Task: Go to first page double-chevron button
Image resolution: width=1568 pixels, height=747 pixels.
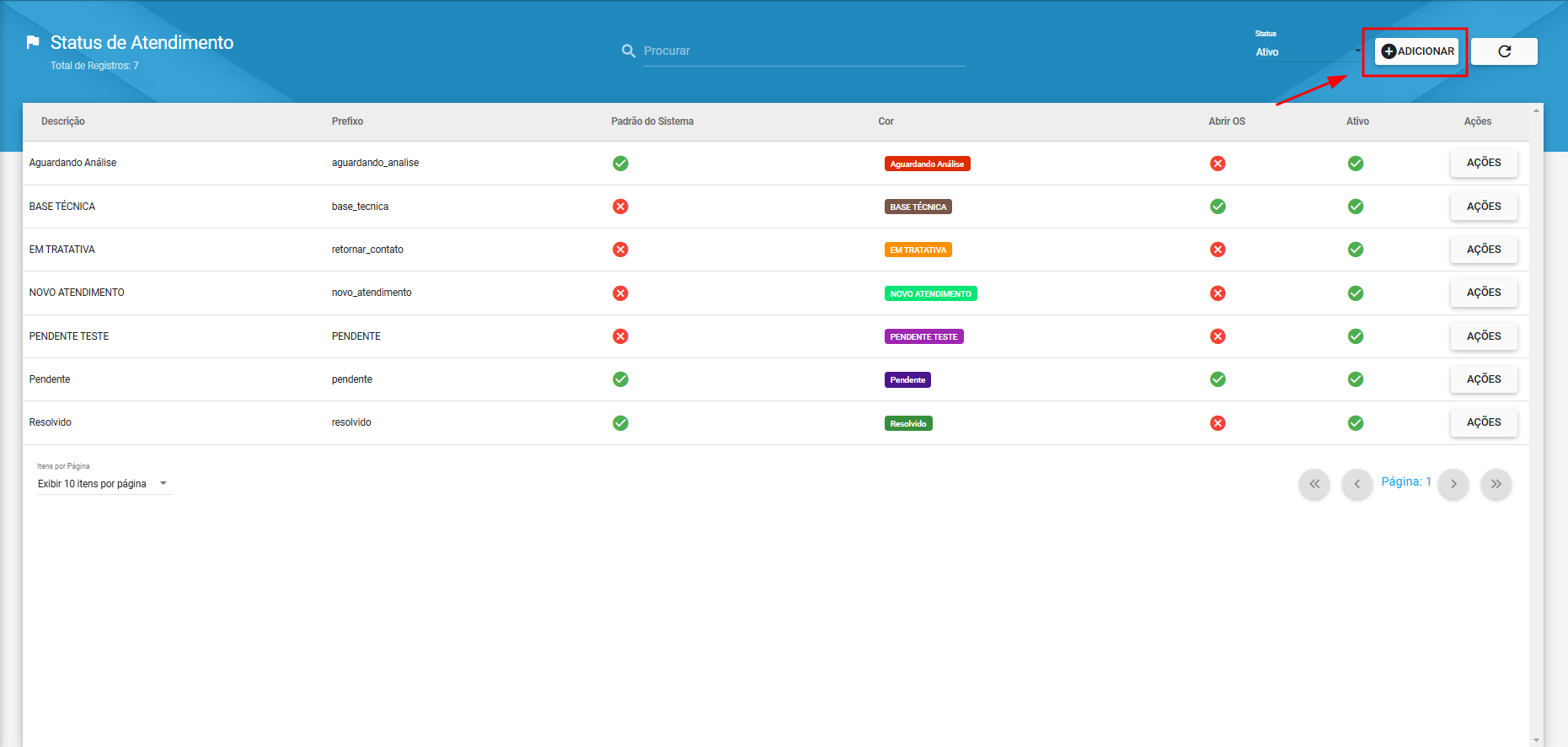Action: pyautogui.click(x=1314, y=484)
